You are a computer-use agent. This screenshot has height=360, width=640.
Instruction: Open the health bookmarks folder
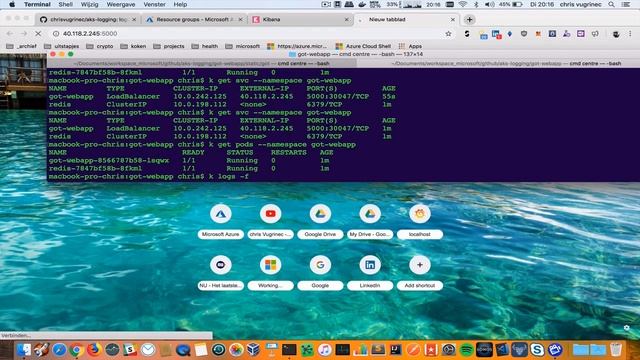point(204,46)
